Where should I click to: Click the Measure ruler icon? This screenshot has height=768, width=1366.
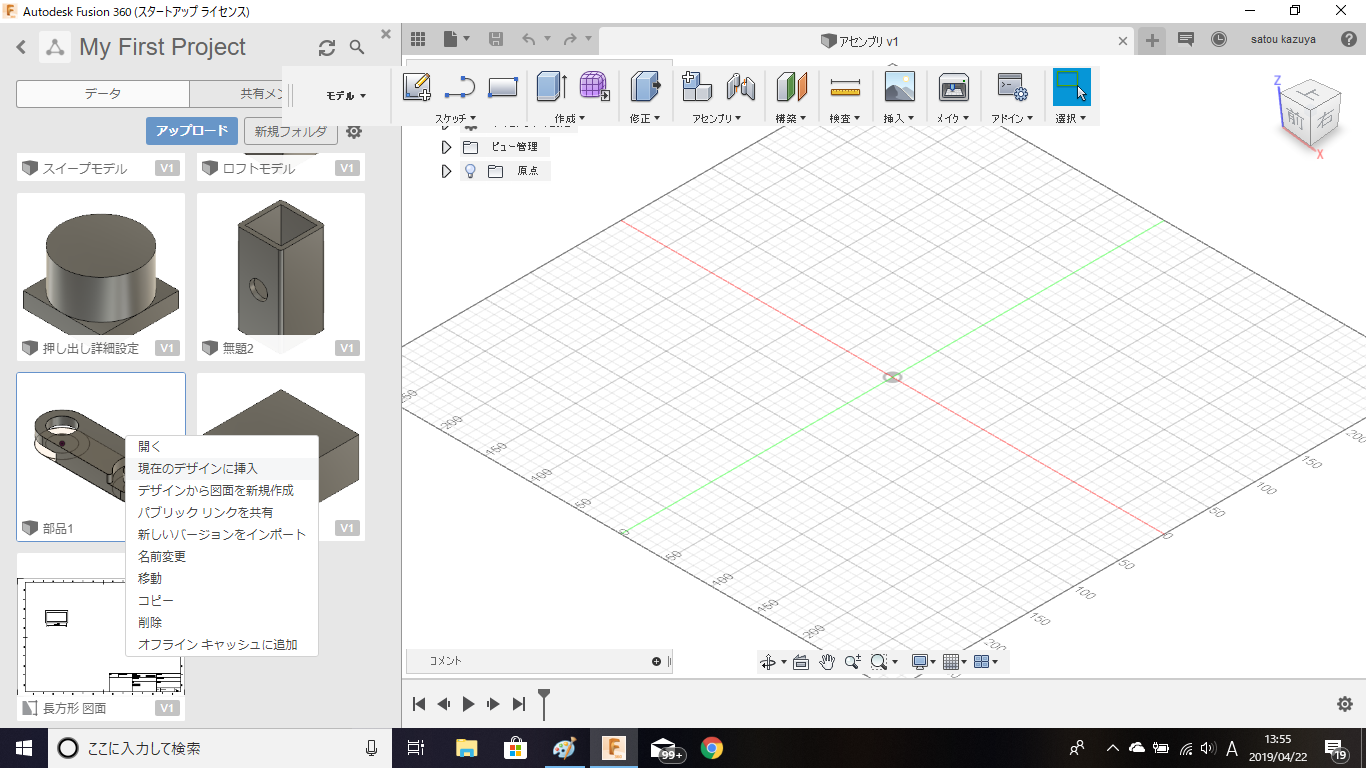pos(846,88)
